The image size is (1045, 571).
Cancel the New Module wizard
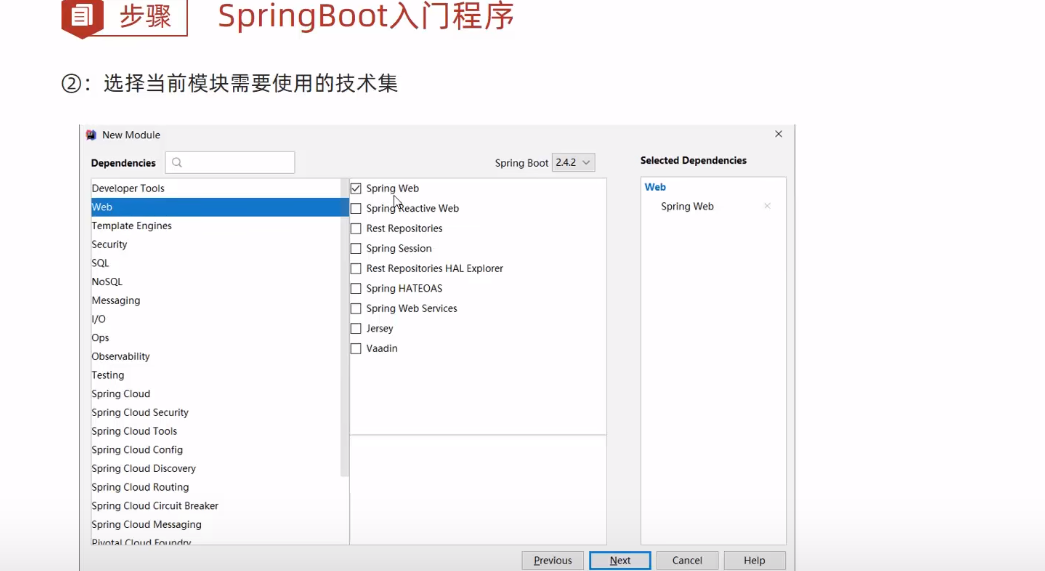[687, 560]
